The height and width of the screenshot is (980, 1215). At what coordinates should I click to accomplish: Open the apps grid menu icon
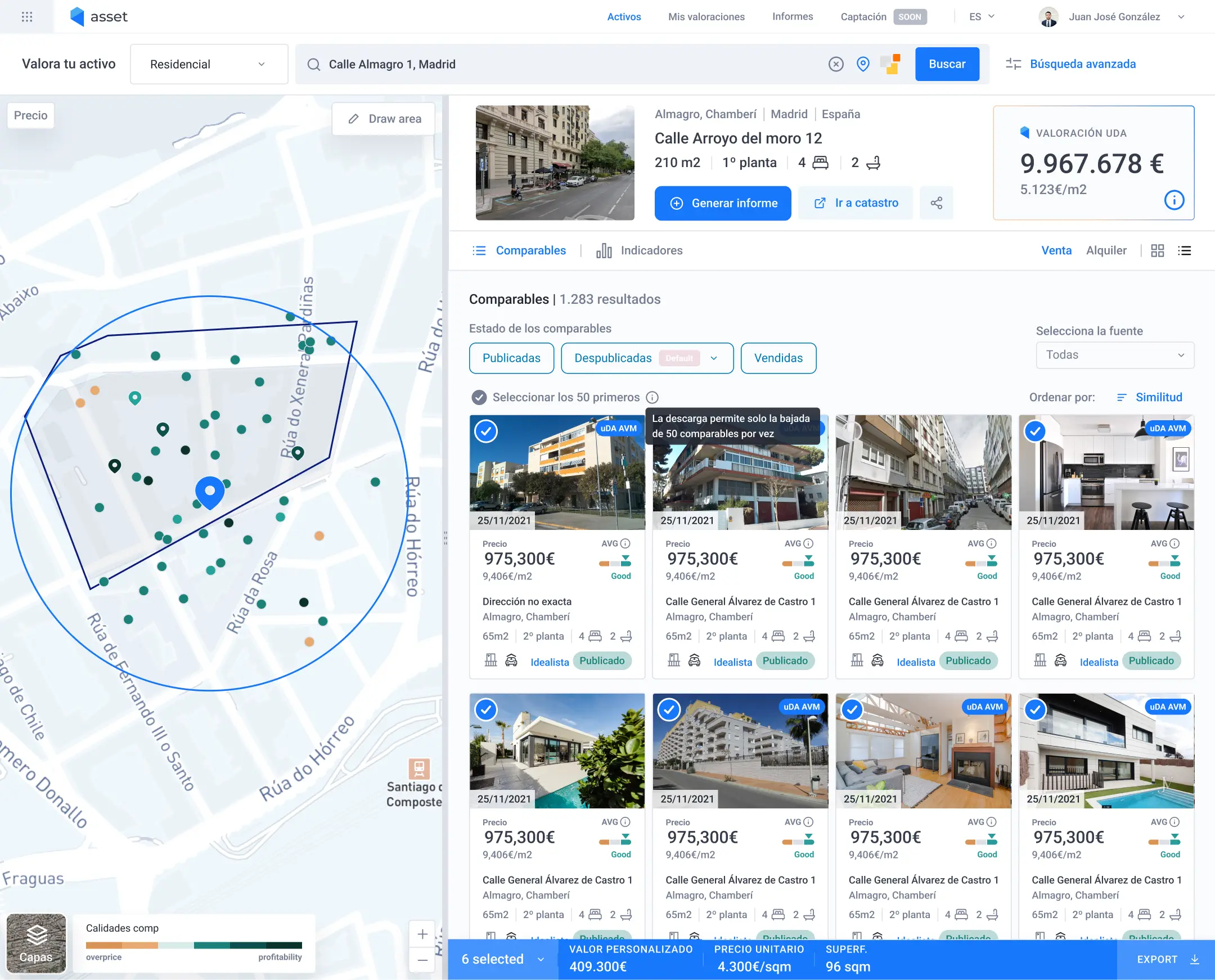(26, 17)
